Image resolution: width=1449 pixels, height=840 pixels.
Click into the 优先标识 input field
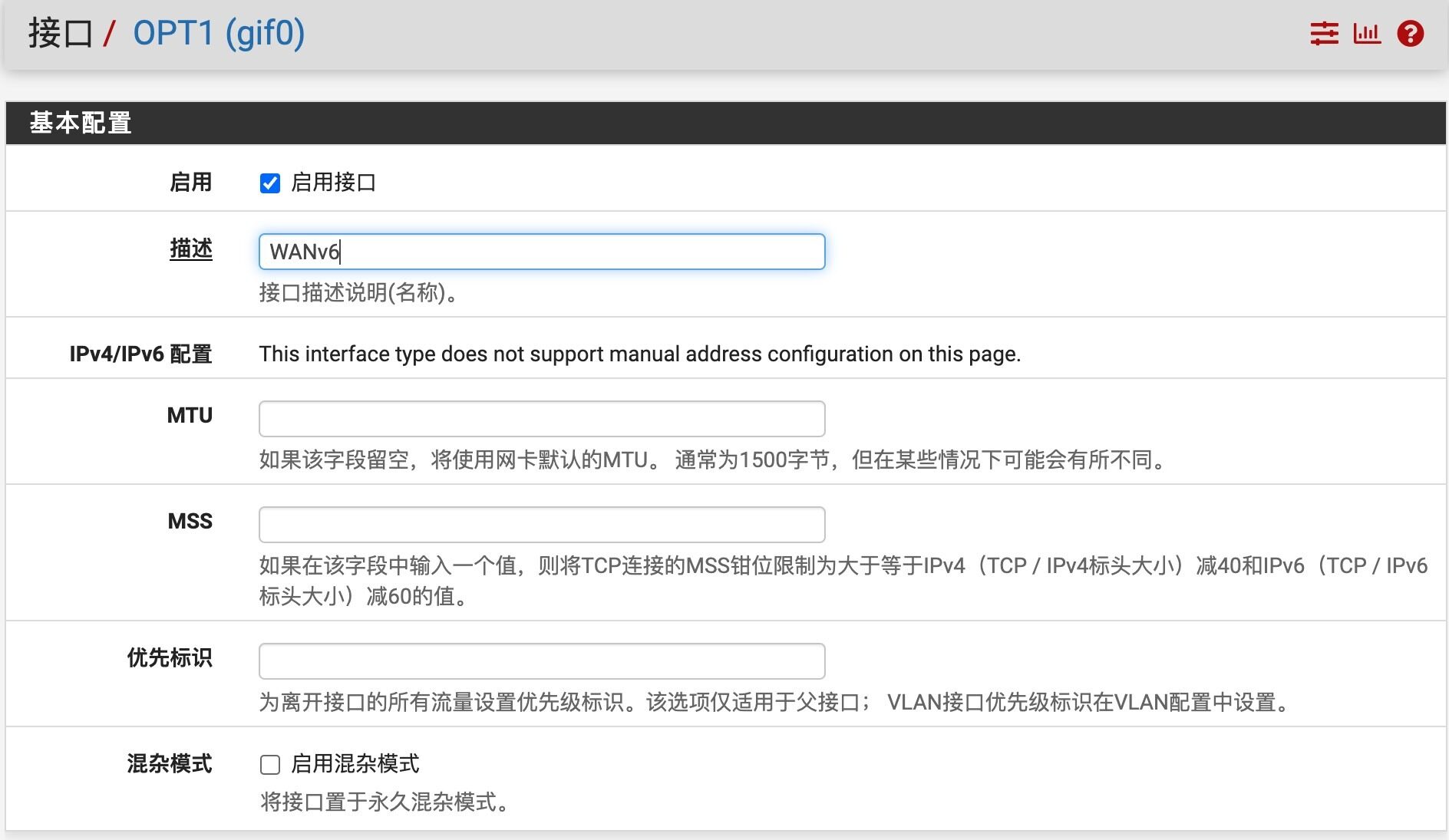click(x=542, y=661)
